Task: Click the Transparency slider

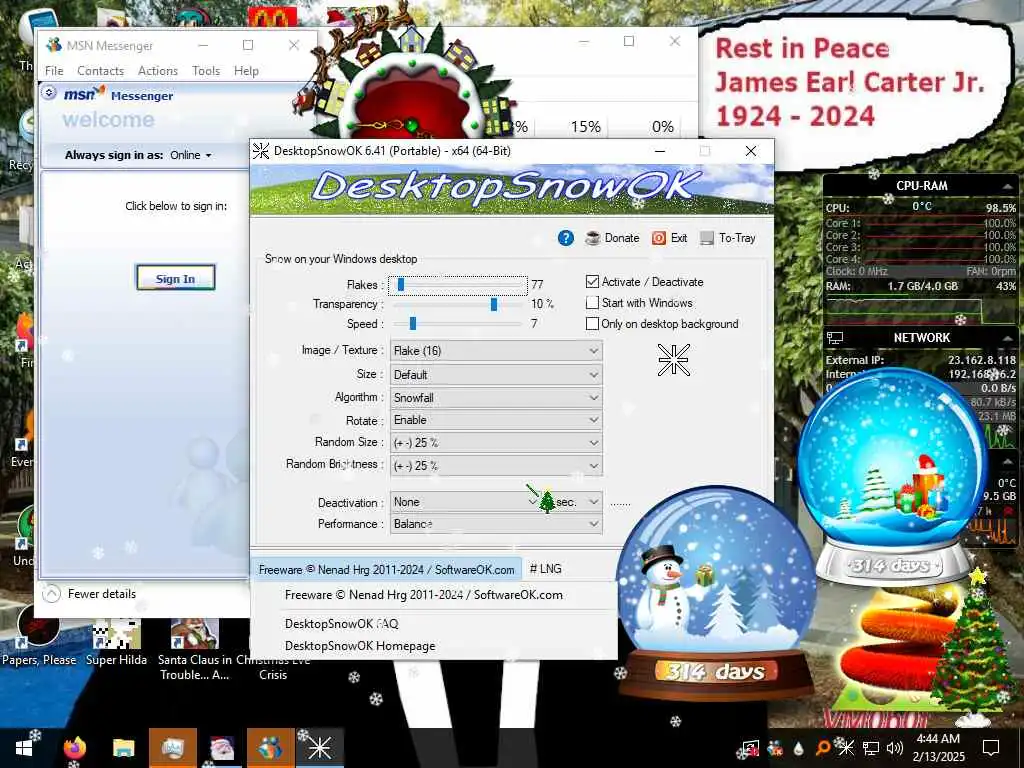Action: pos(456,304)
